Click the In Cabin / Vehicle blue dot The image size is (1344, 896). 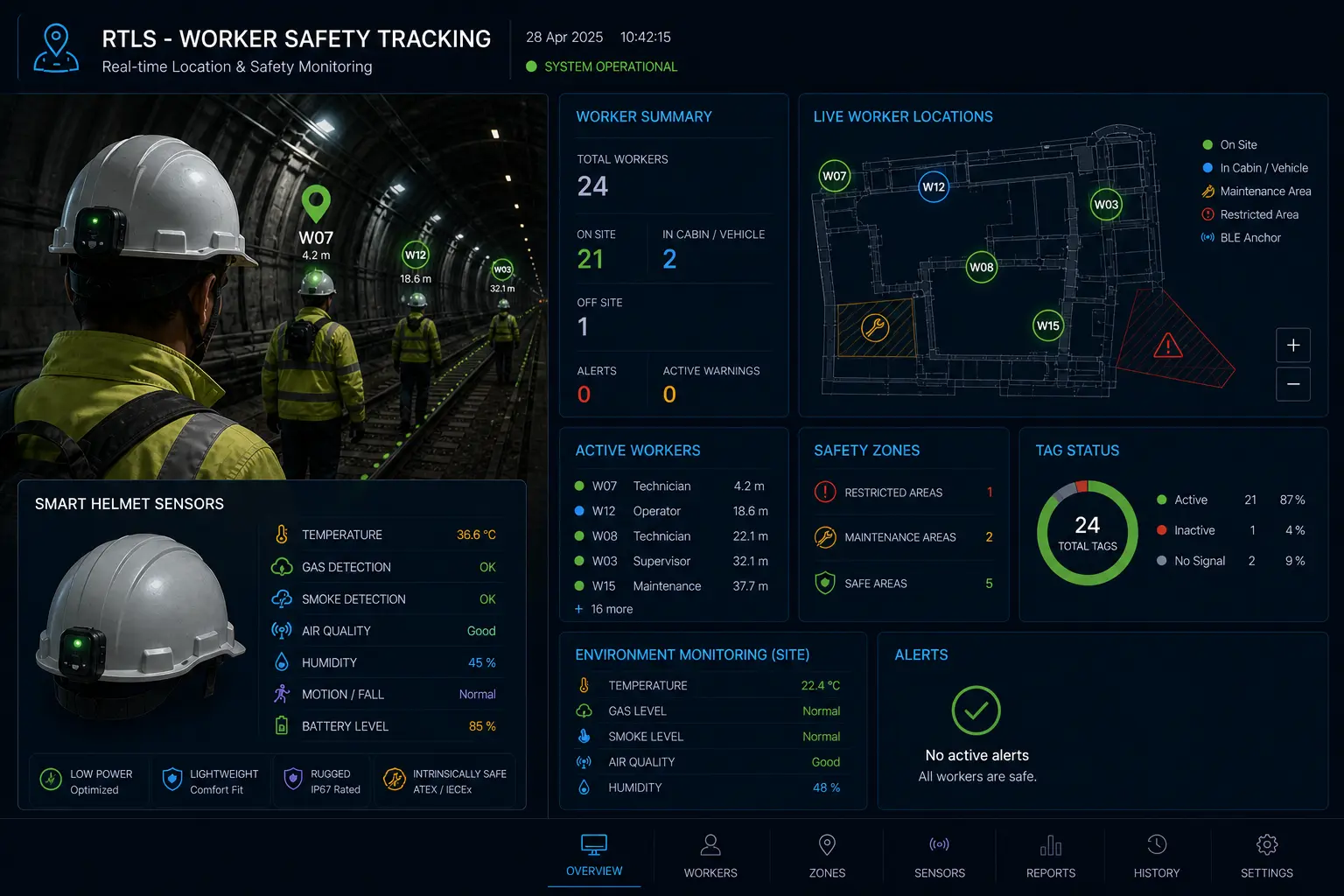pyautogui.click(x=1207, y=168)
